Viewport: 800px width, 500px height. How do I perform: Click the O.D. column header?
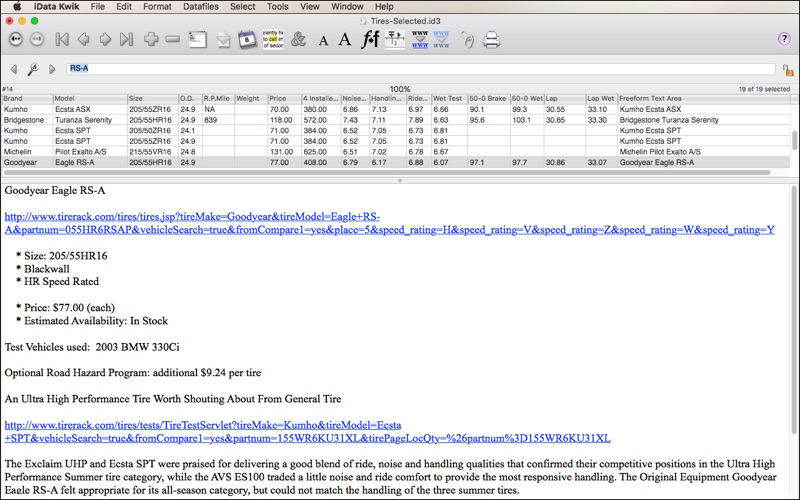(190, 98)
